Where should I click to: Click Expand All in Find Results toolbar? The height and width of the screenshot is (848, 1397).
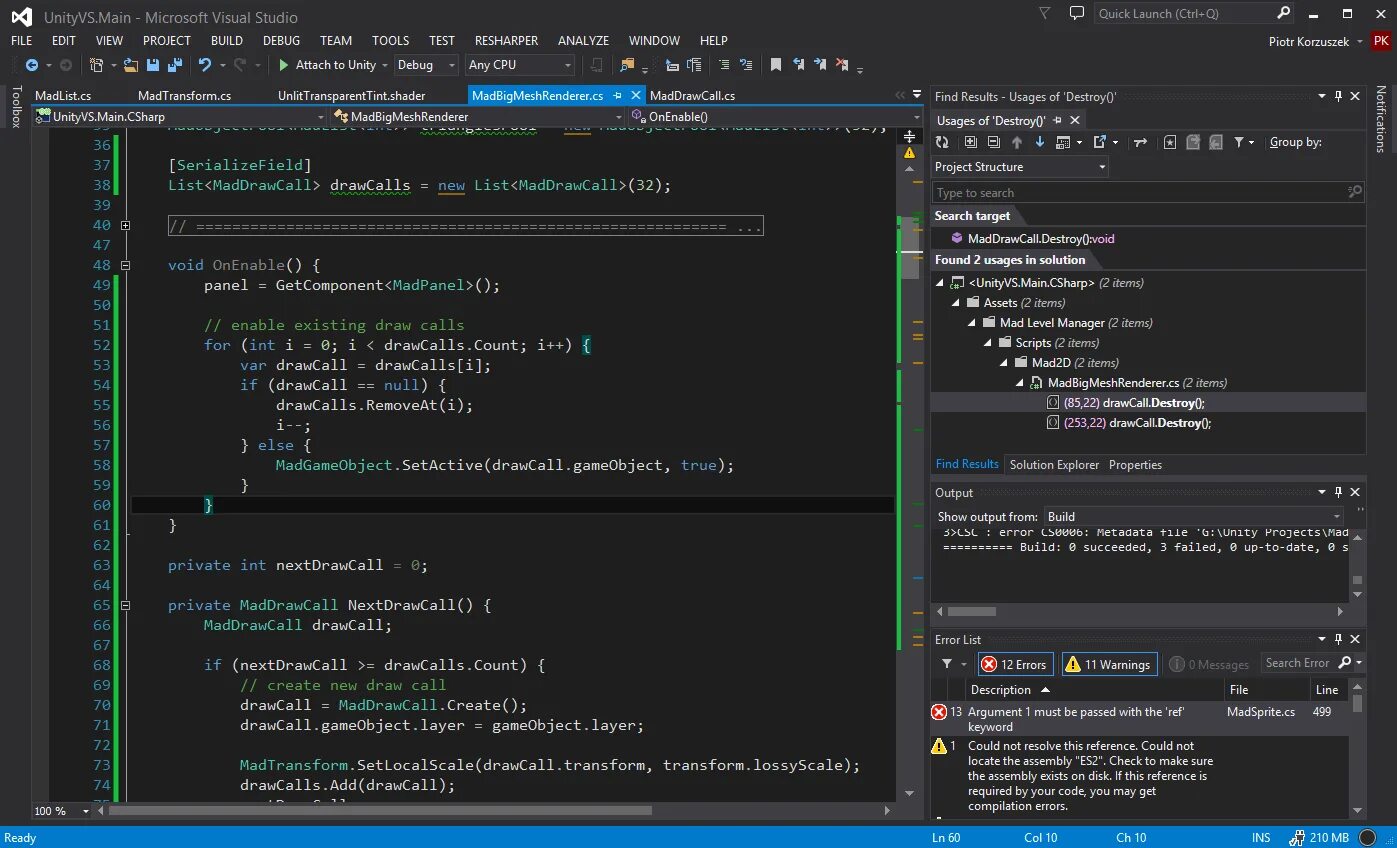tap(970, 142)
